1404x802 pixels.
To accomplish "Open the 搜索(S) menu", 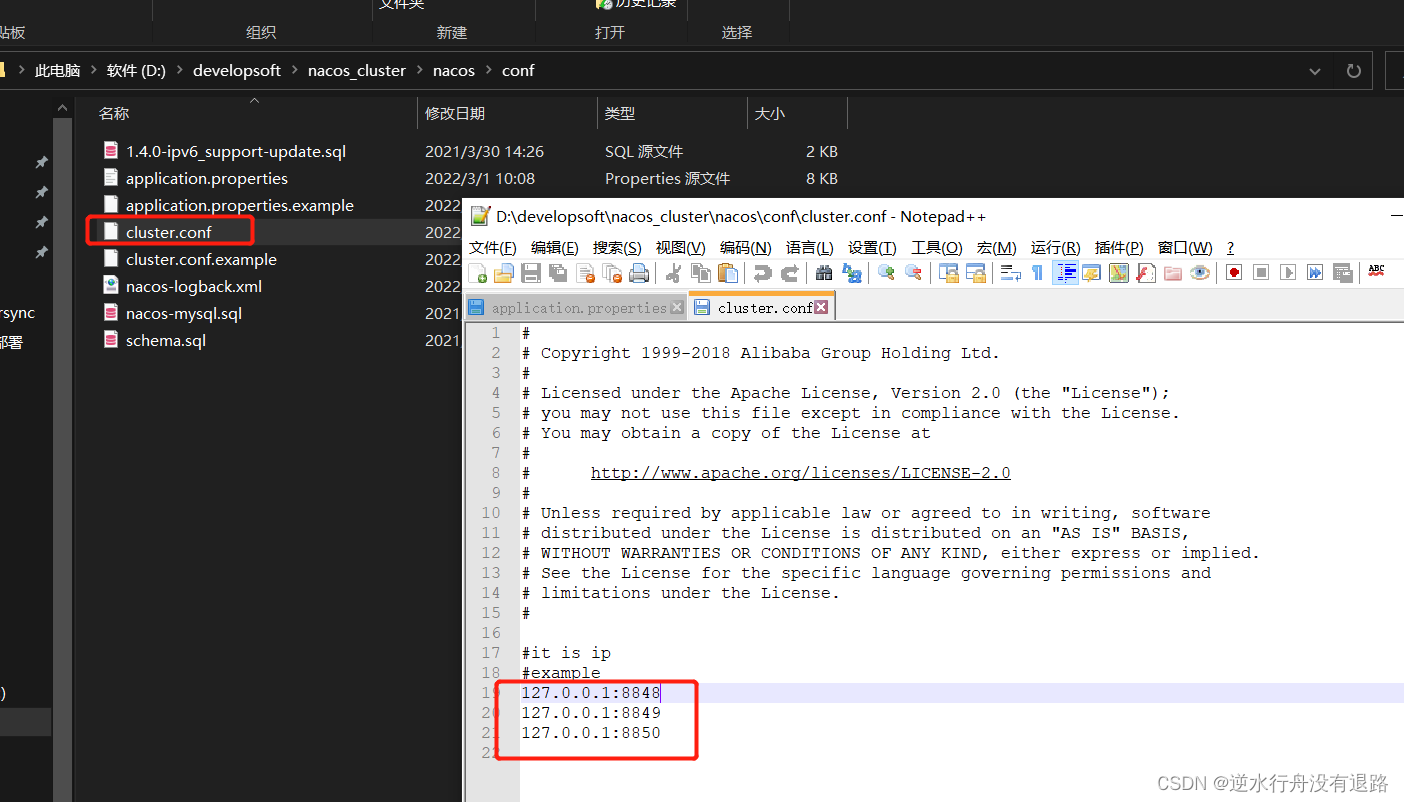I will pos(617,247).
